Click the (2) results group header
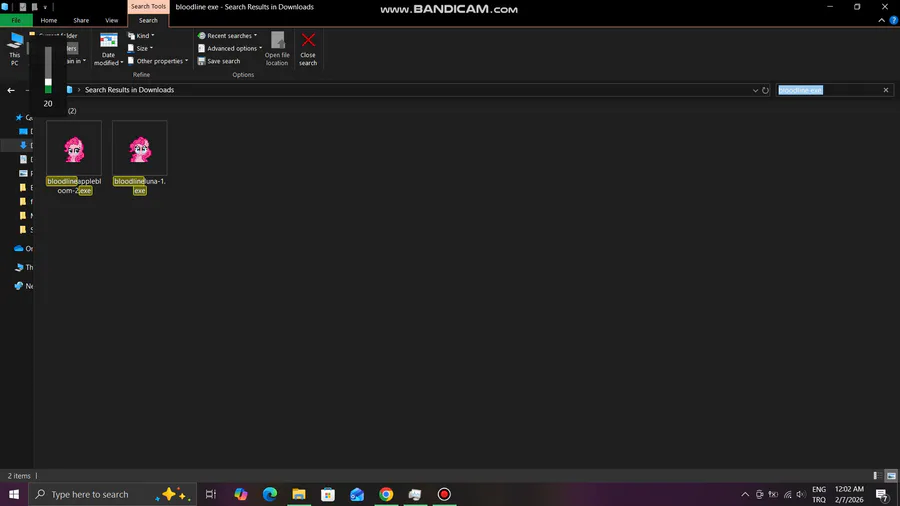 72,111
